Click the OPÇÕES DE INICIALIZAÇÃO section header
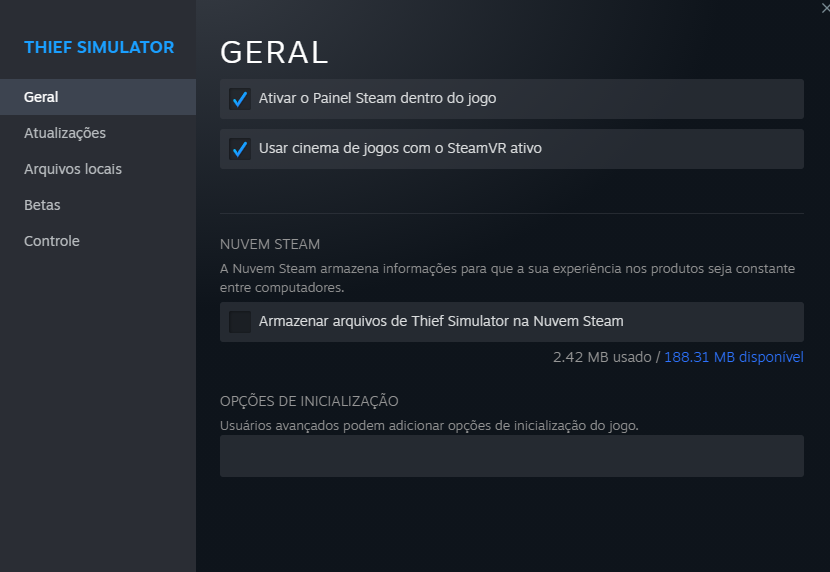The height and width of the screenshot is (572, 830). (x=309, y=401)
